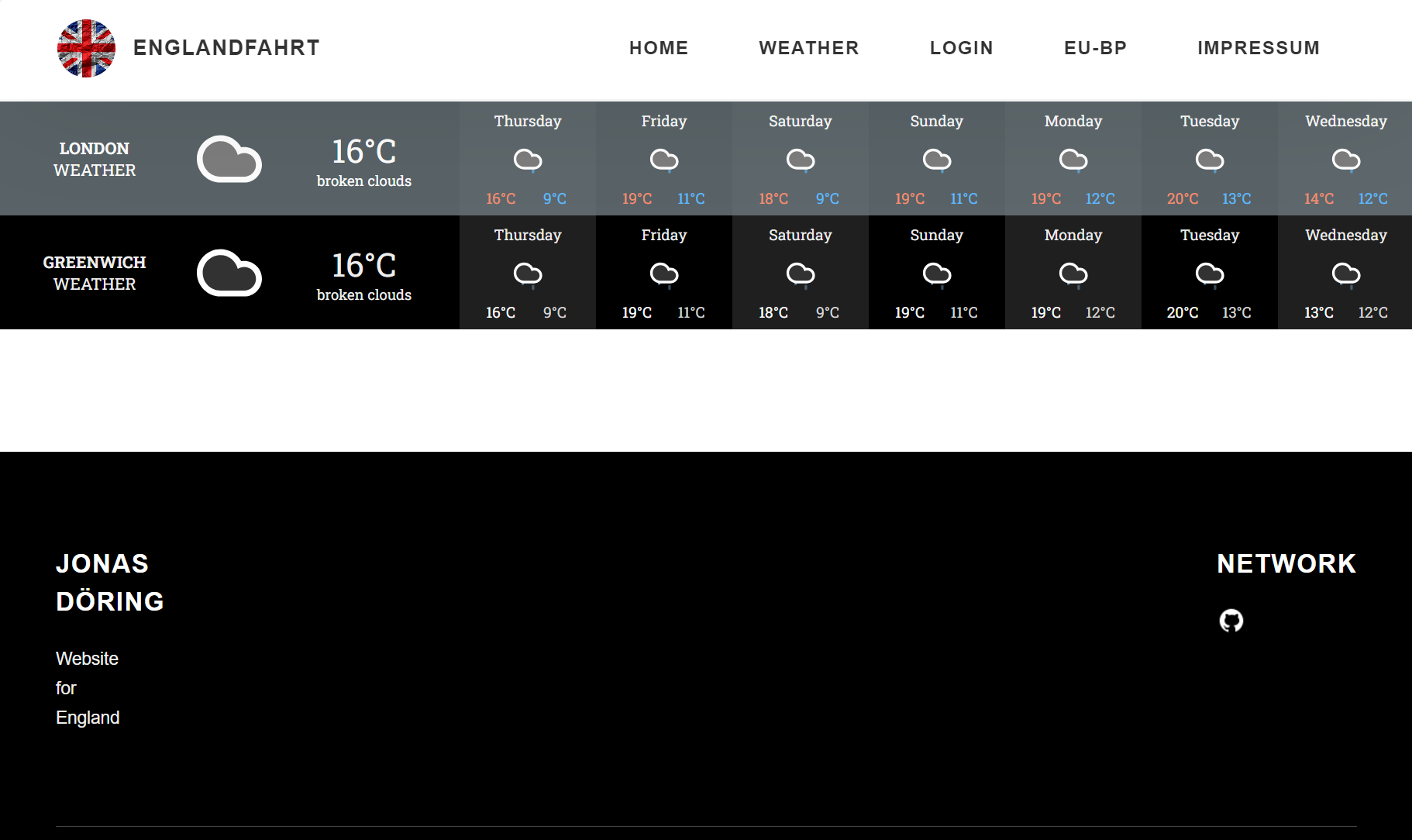Select Greenwich's Monday forecast cloud icon
Screen dimensions: 1412x840
1073,274
